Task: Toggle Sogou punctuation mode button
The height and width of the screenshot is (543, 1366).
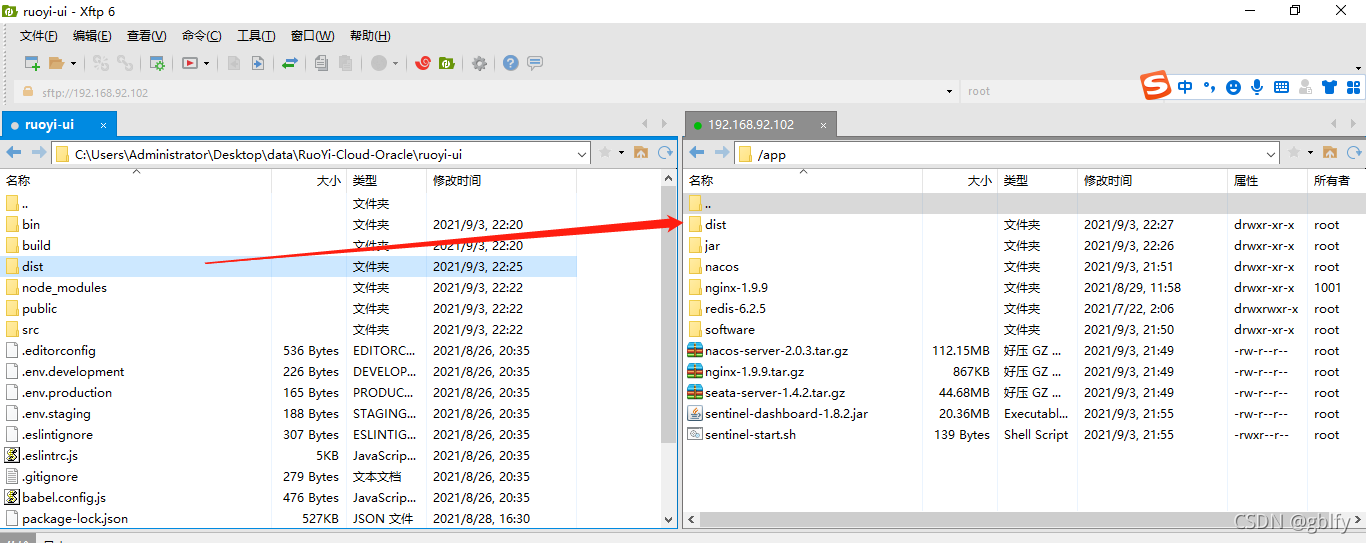Action: (x=1209, y=87)
